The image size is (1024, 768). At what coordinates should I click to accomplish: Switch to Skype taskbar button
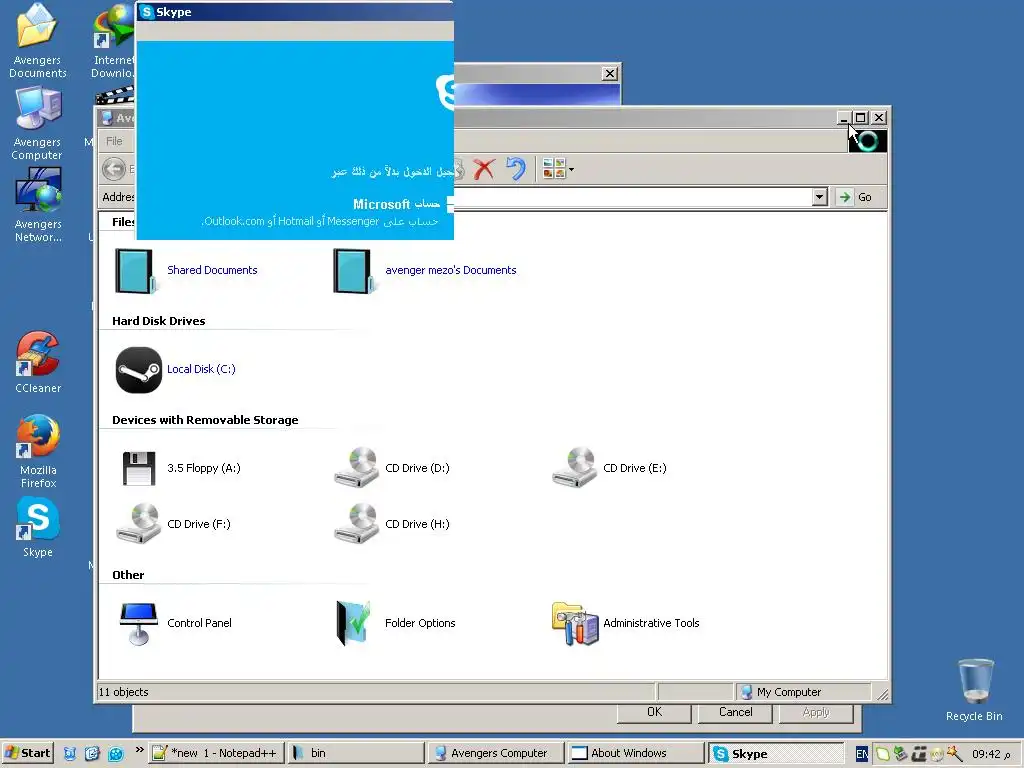click(x=775, y=753)
